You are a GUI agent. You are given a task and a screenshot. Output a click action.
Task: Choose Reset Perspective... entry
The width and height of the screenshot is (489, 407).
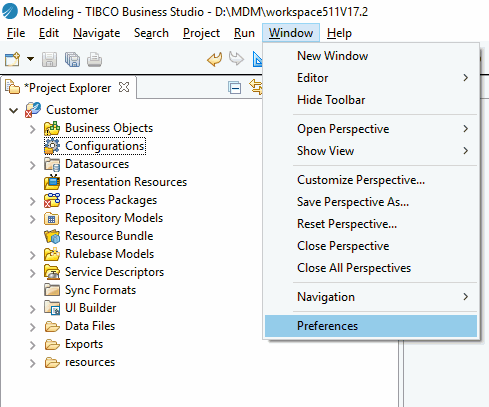coord(371,224)
